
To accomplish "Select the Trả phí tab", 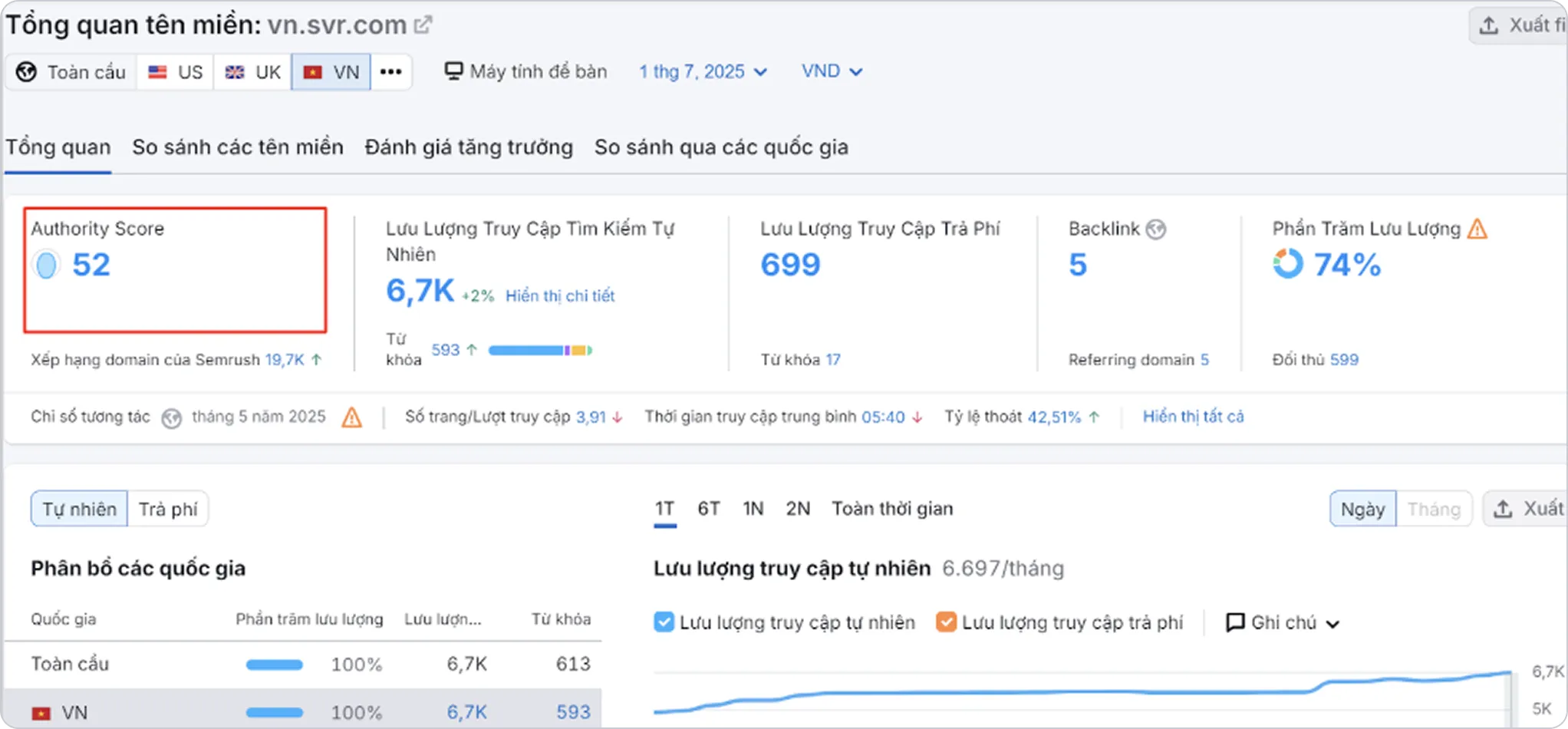I will coord(167,508).
